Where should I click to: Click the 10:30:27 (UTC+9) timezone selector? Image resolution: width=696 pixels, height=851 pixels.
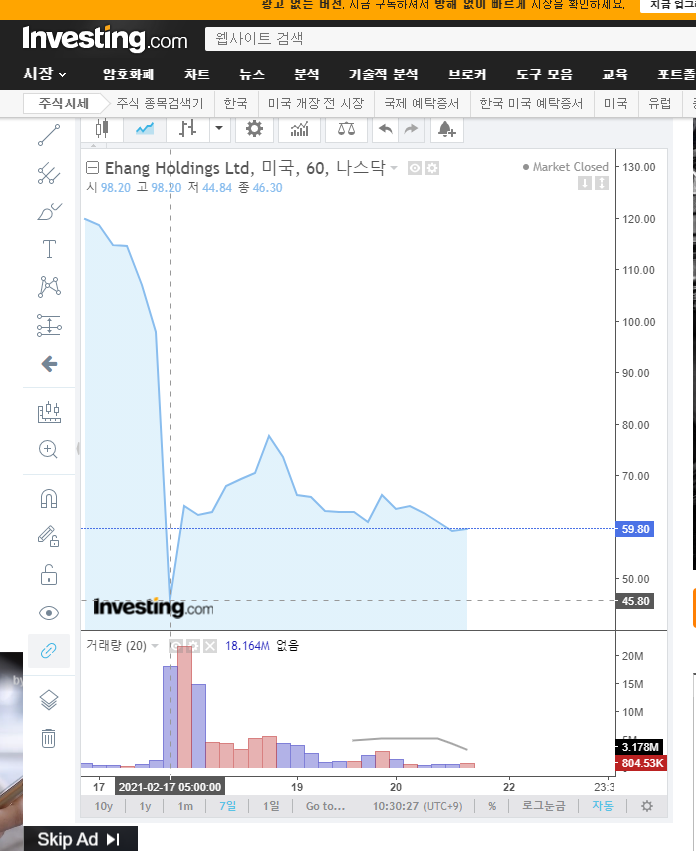click(417, 806)
